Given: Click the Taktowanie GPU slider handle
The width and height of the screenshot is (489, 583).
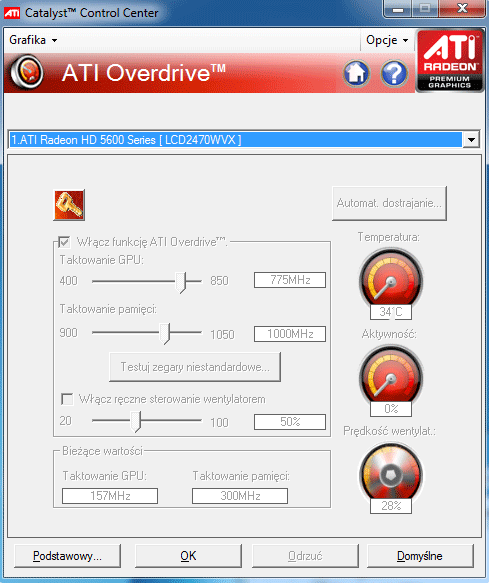Looking at the screenshot, I should tap(181, 282).
